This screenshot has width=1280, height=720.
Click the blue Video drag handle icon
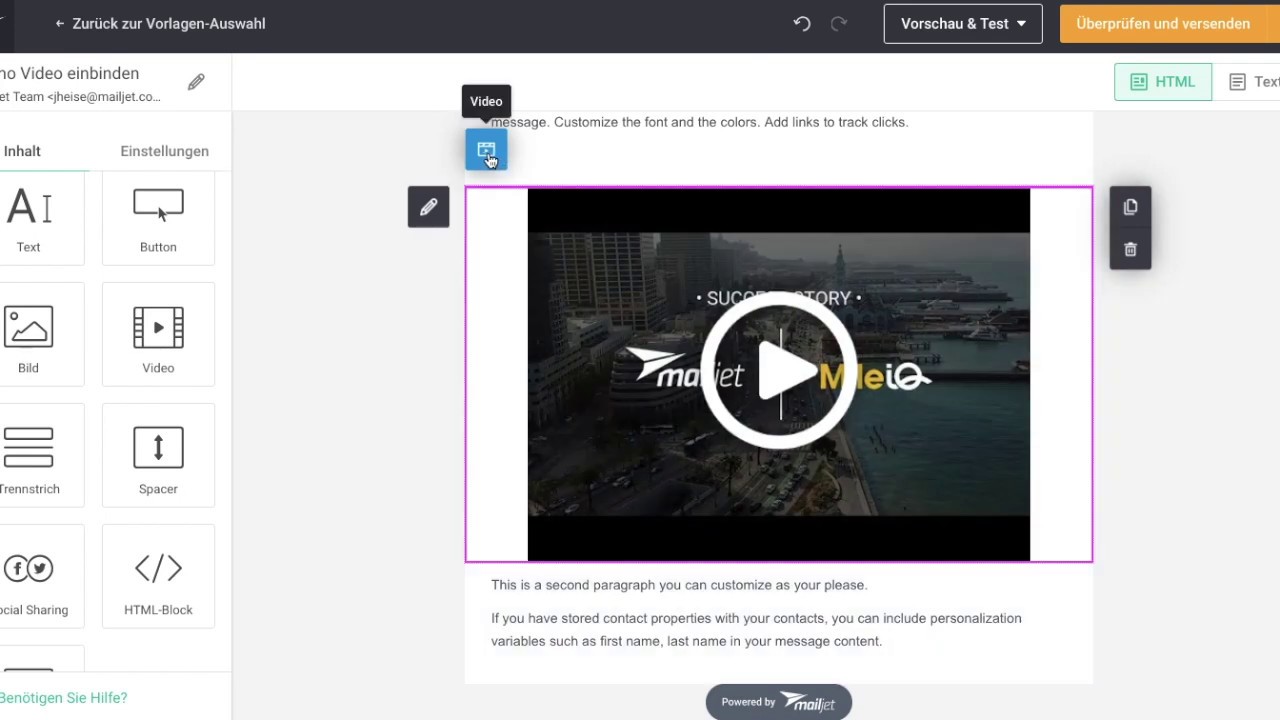[x=486, y=150]
